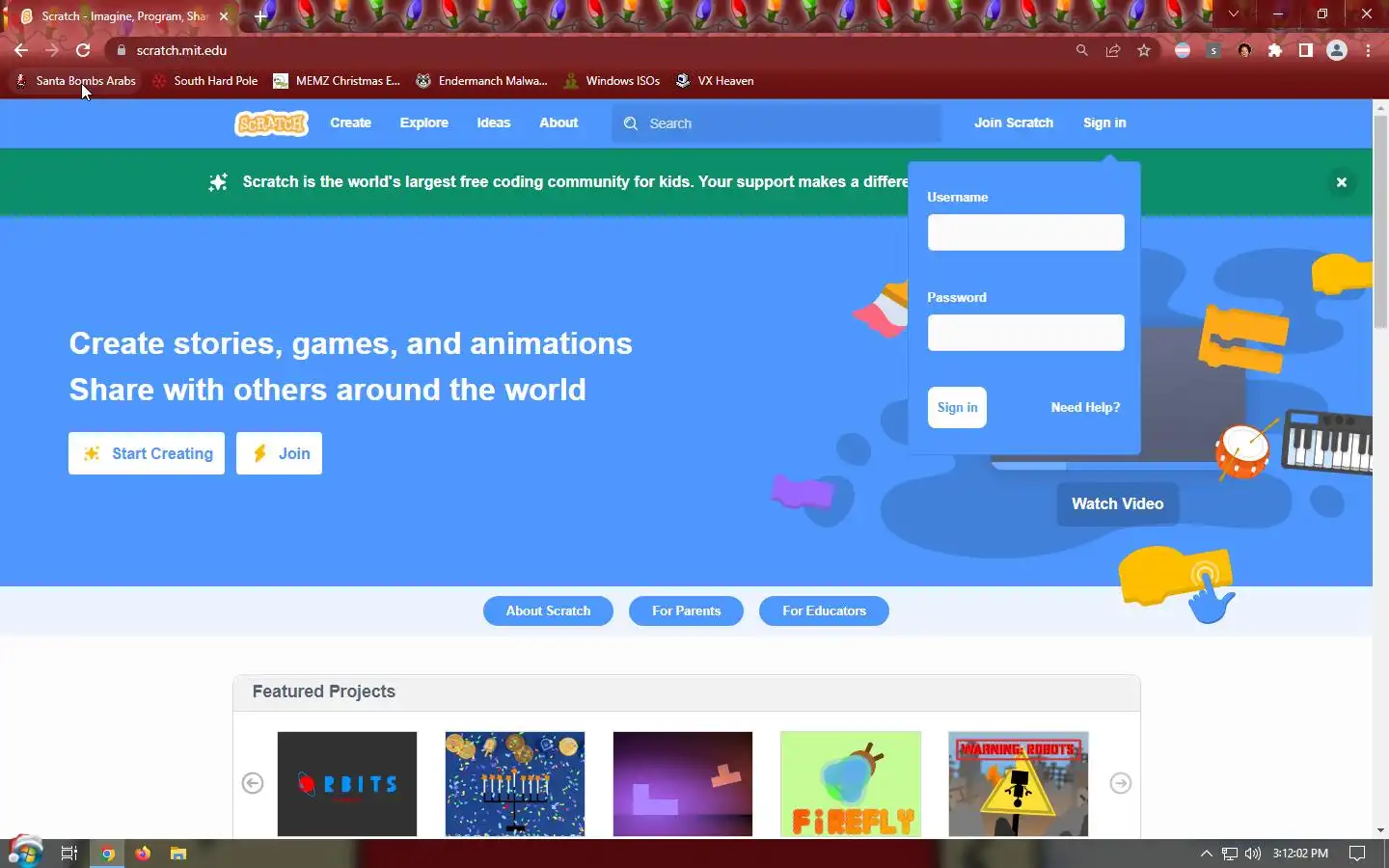The height and width of the screenshot is (868, 1389).
Task: Show previous featured projects with left arrow
Action: (x=253, y=783)
